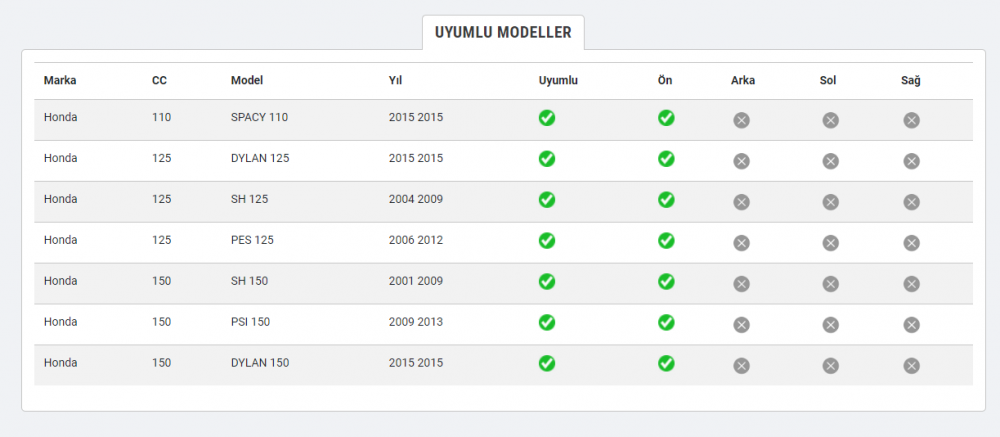This screenshot has width=1000, height=437.
Task: Click green Ön check for SH 150
Action: [x=666, y=281]
